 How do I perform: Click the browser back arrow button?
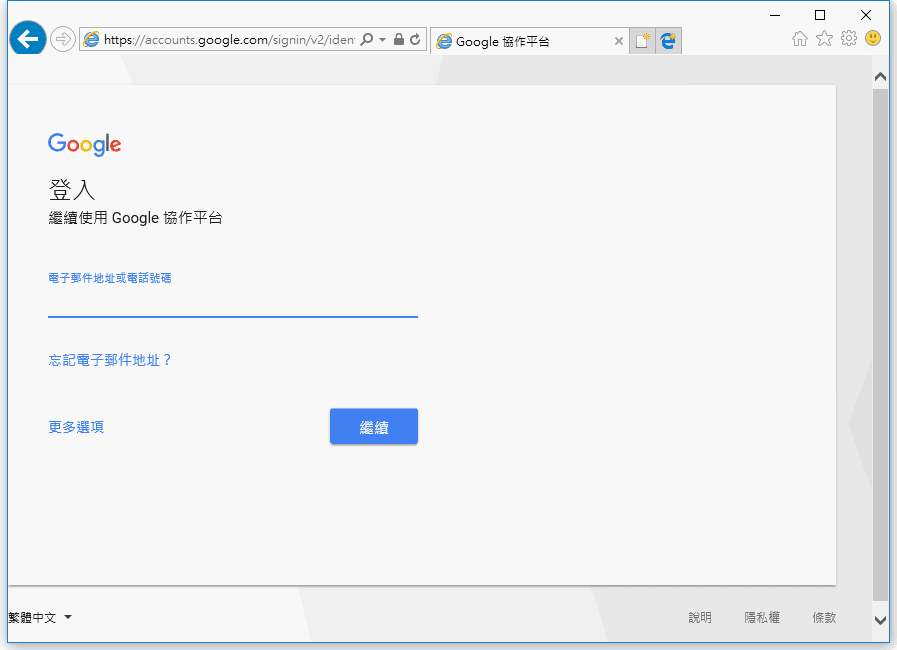[x=27, y=39]
